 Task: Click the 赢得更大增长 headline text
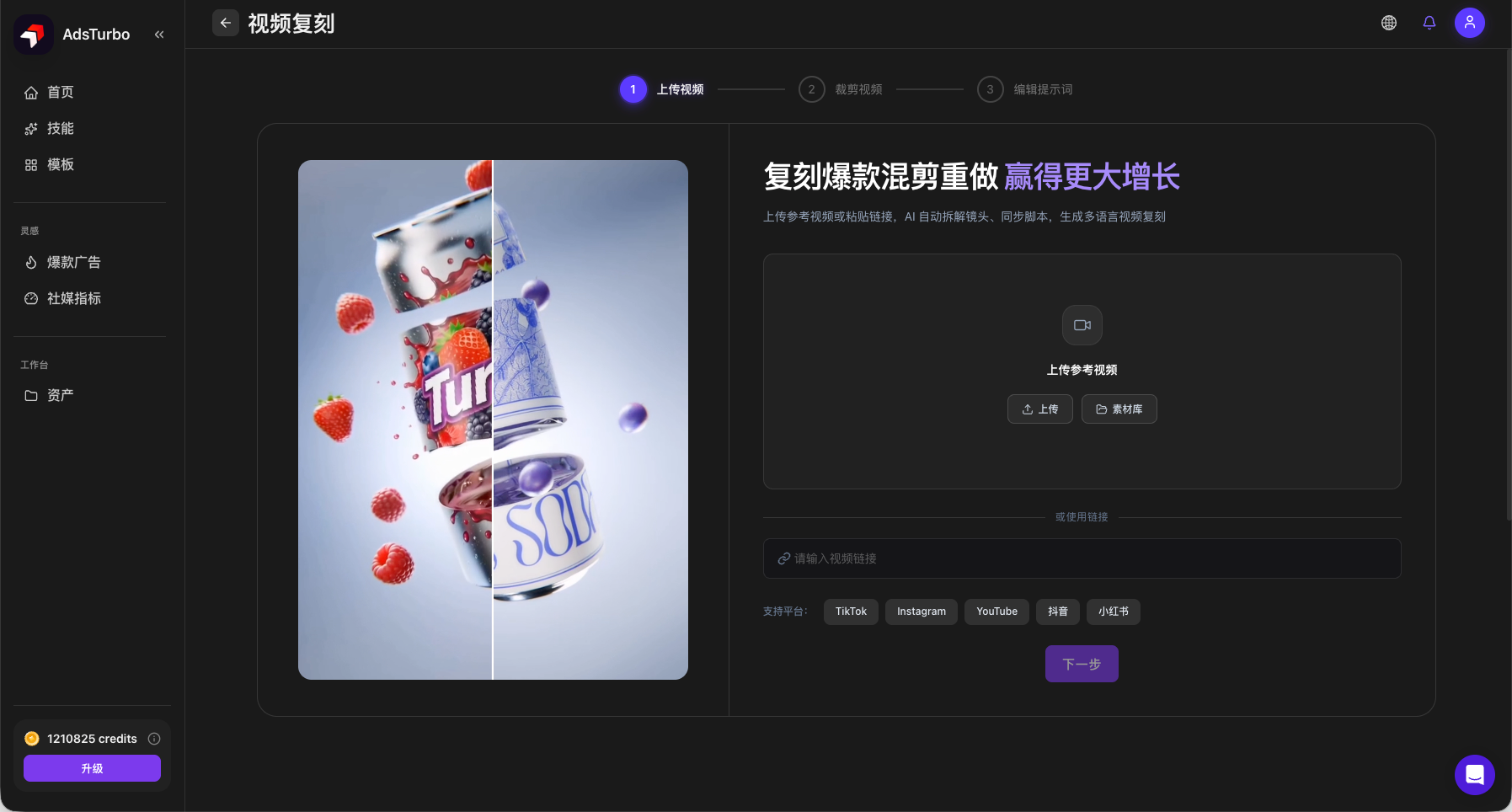[1093, 177]
